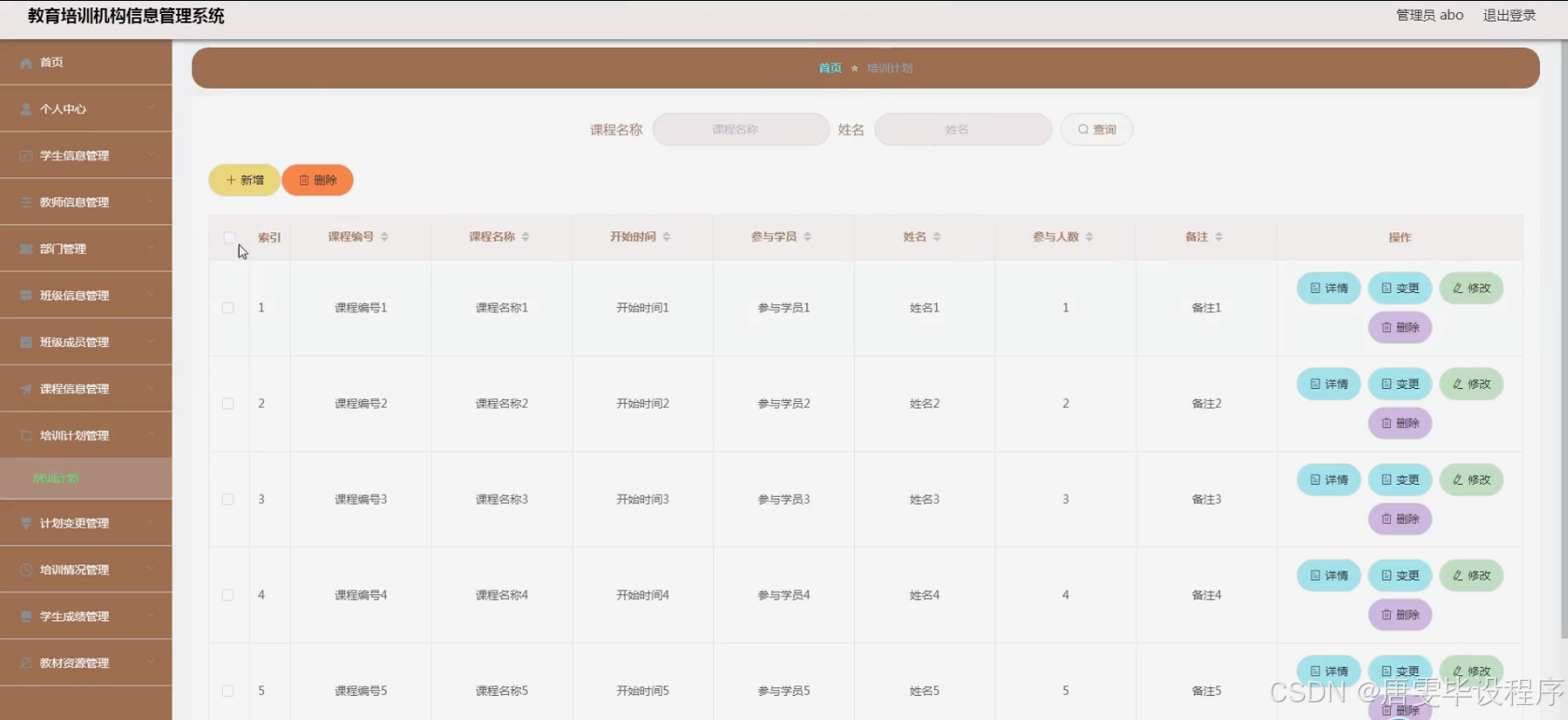This screenshot has width=1568, height=720.
Task: Expand the 学生信息管理 menu chevron
Action: (151, 155)
